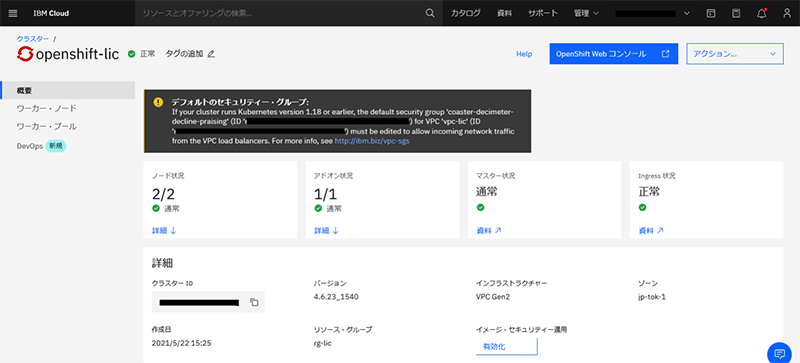Click the openshift-lic cluster title
The height and width of the screenshot is (363, 800).
(78, 54)
